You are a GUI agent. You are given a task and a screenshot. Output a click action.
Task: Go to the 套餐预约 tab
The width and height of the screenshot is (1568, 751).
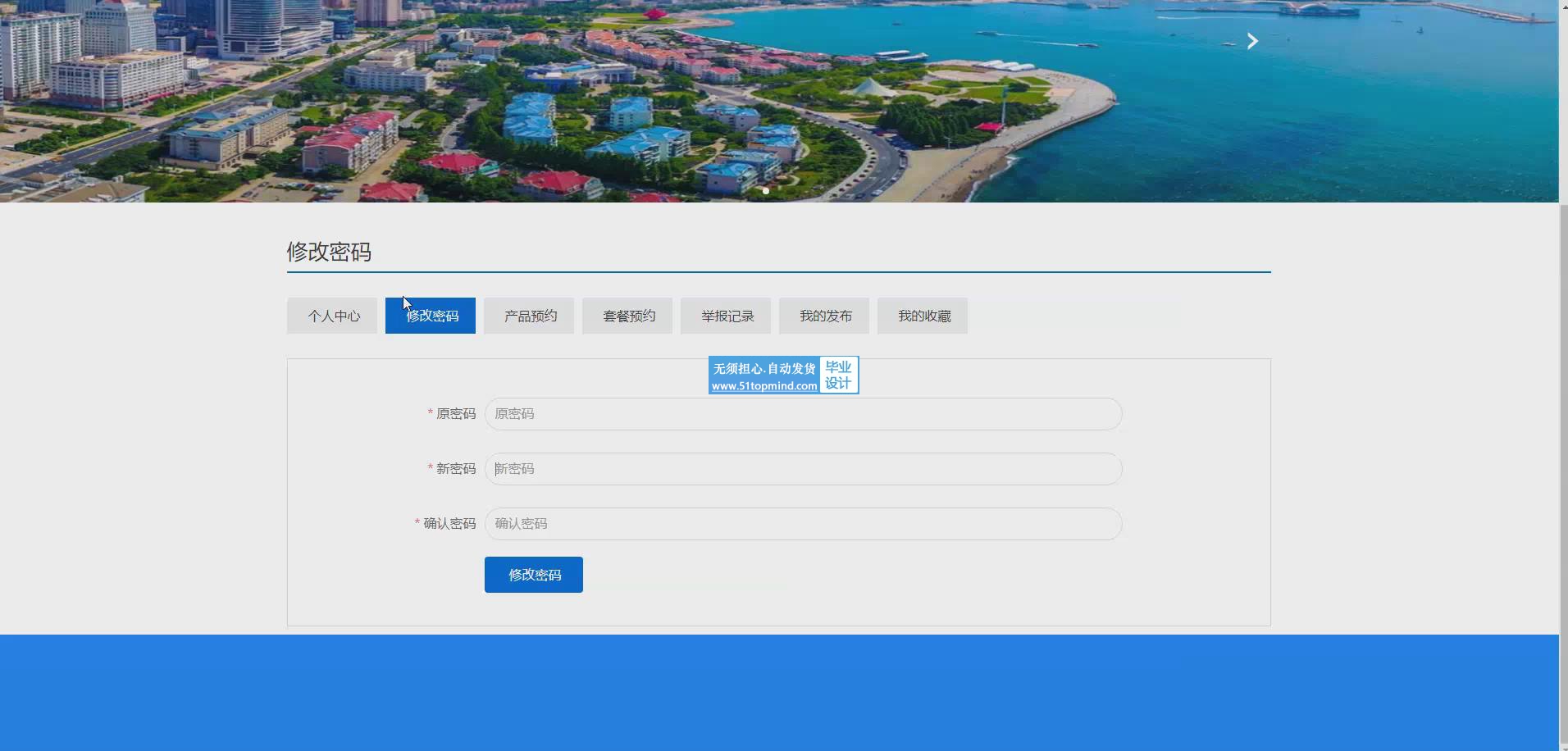click(627, 316)
